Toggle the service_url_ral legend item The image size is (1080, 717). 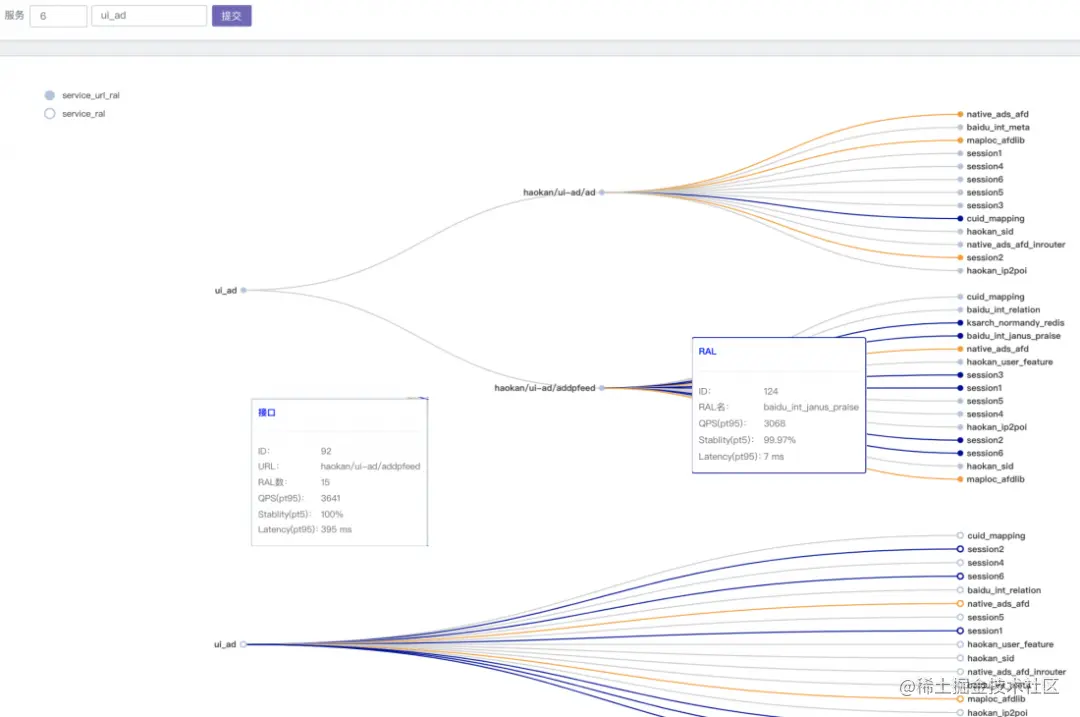pyautogui.click(x=82, y=95)
